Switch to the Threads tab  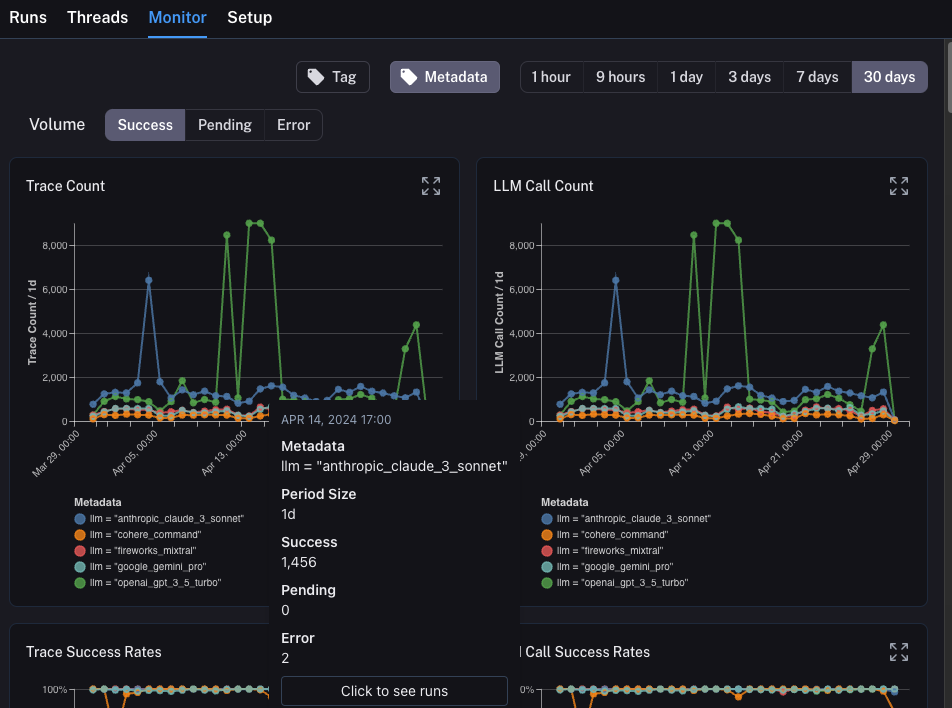pos(97,18)
